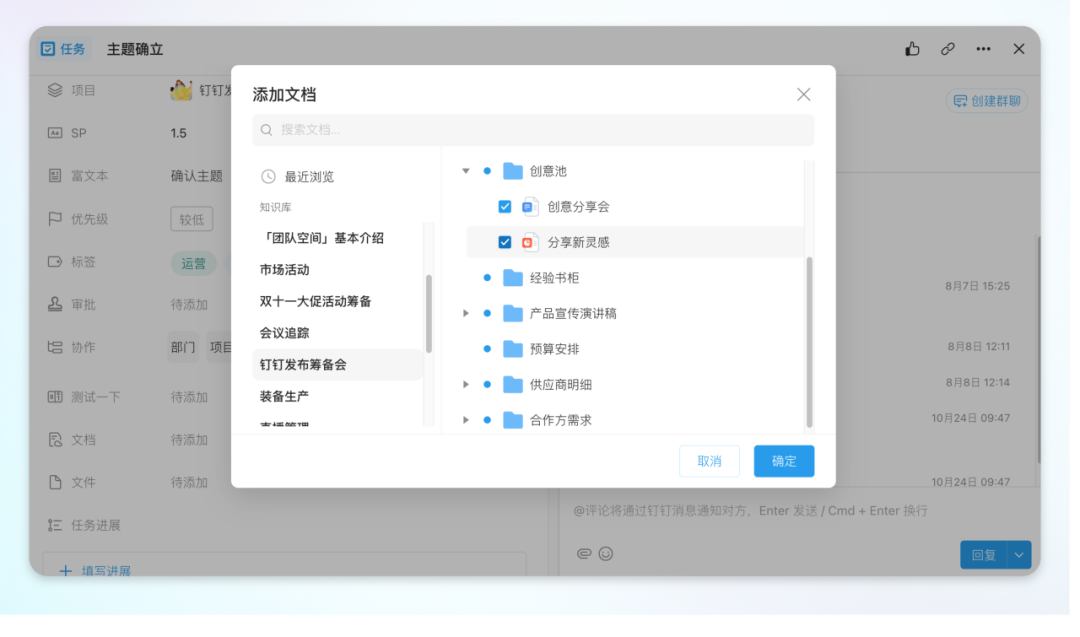
Task: Close the 添加文档 dialog
Action: pyautogui.click(x=803, y=94)
